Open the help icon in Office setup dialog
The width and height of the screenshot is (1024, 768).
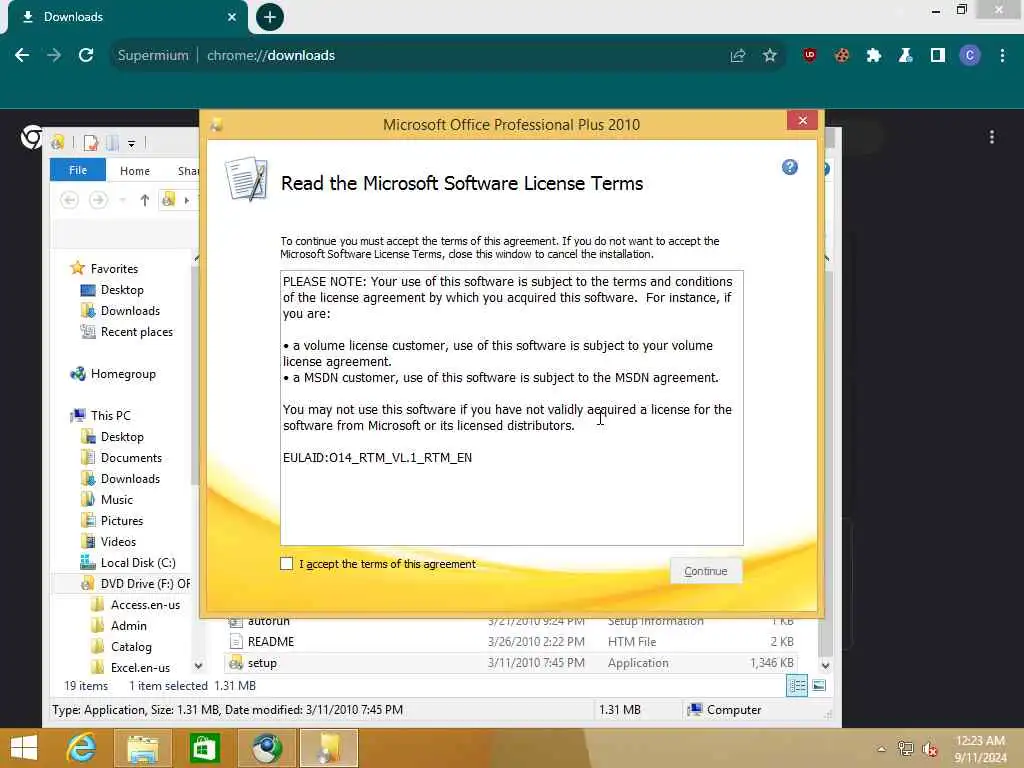click(790, 167)
